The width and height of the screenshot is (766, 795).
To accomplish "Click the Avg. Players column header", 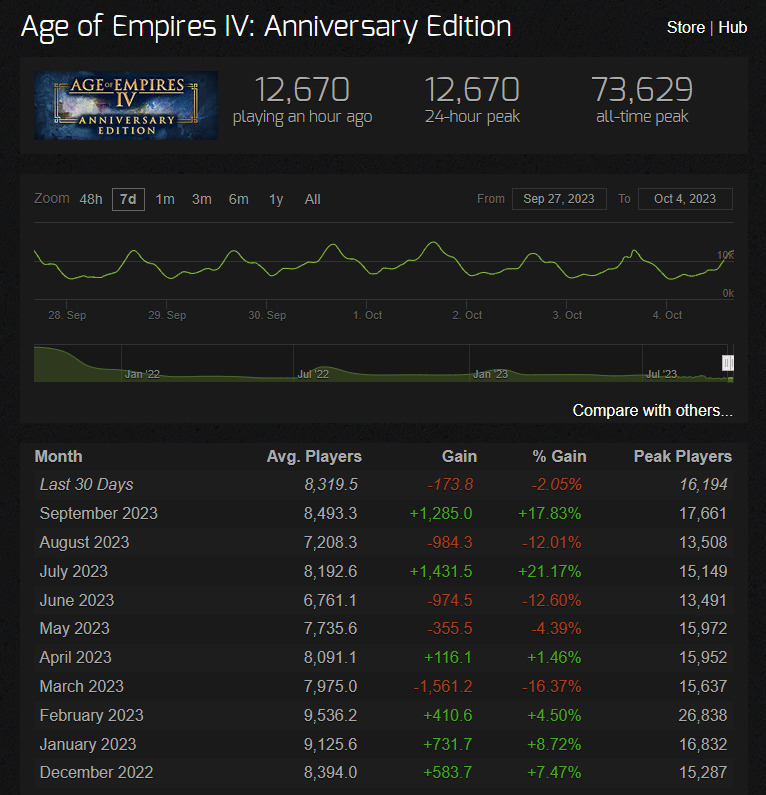I will tap(314, 456).
